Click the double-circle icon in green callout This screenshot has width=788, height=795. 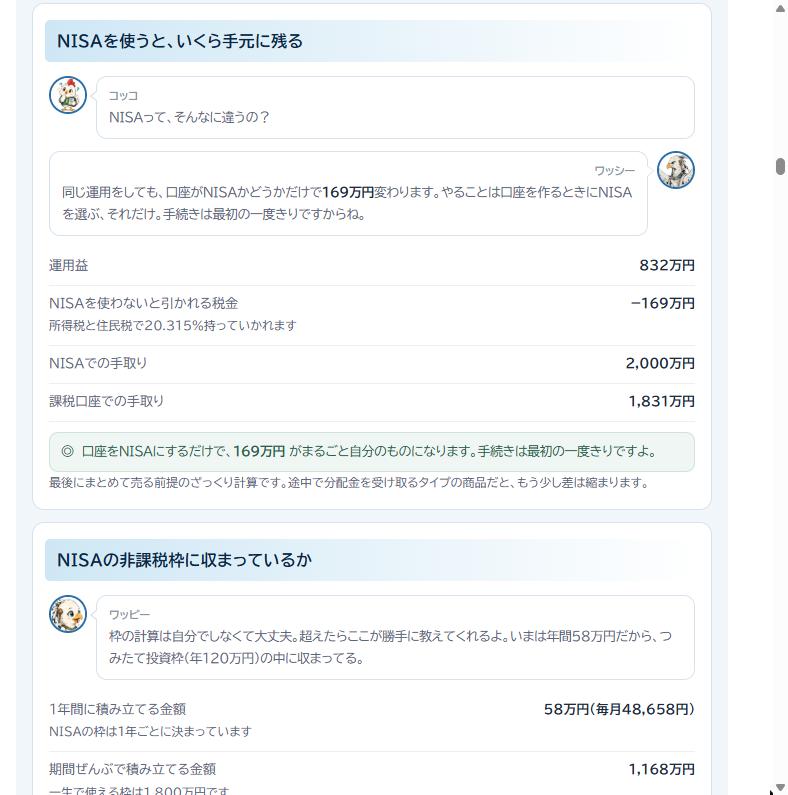point(67,451)
